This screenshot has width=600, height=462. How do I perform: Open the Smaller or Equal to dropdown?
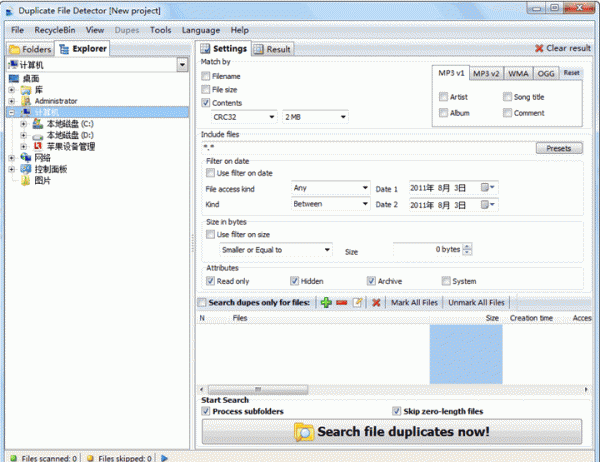click(276, 250)
